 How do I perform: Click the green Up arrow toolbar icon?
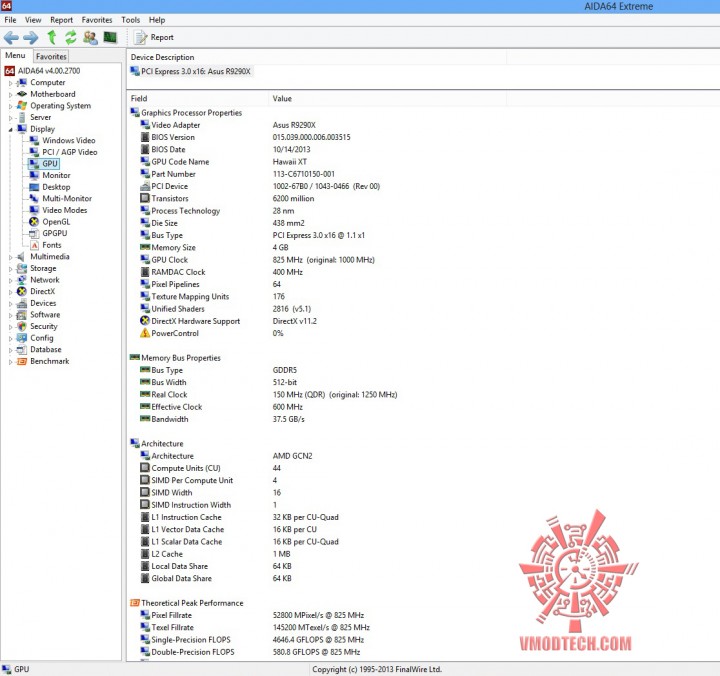(51, 37)
